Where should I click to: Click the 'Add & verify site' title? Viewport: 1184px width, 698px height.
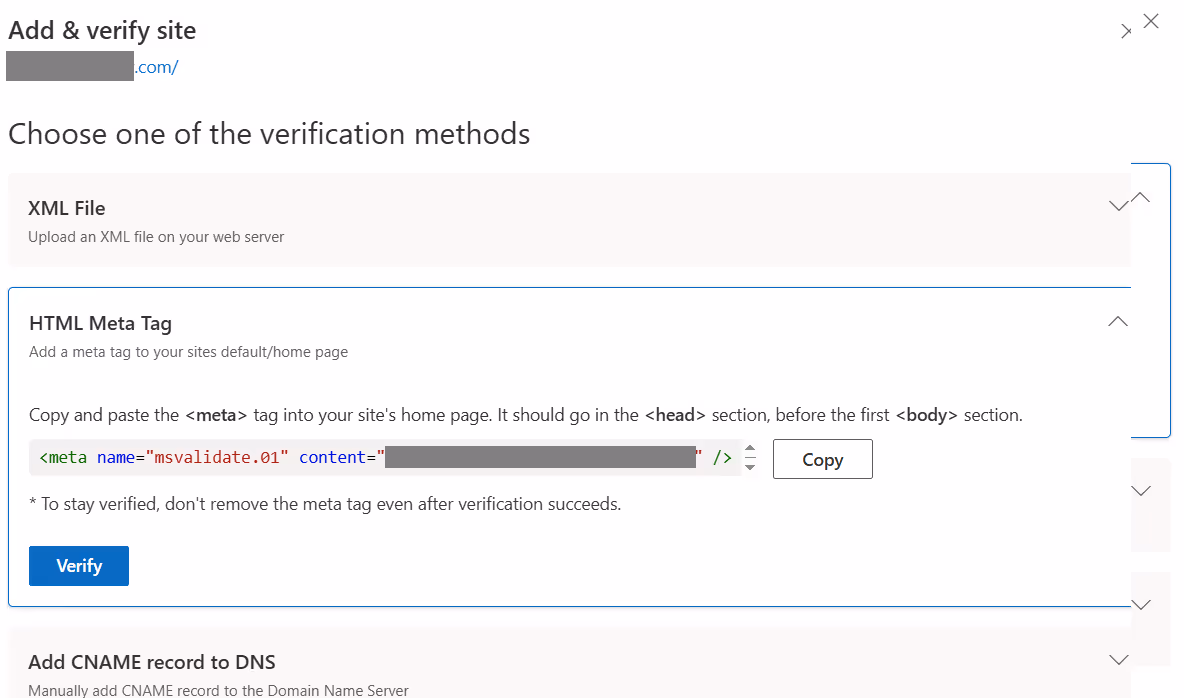102,30
